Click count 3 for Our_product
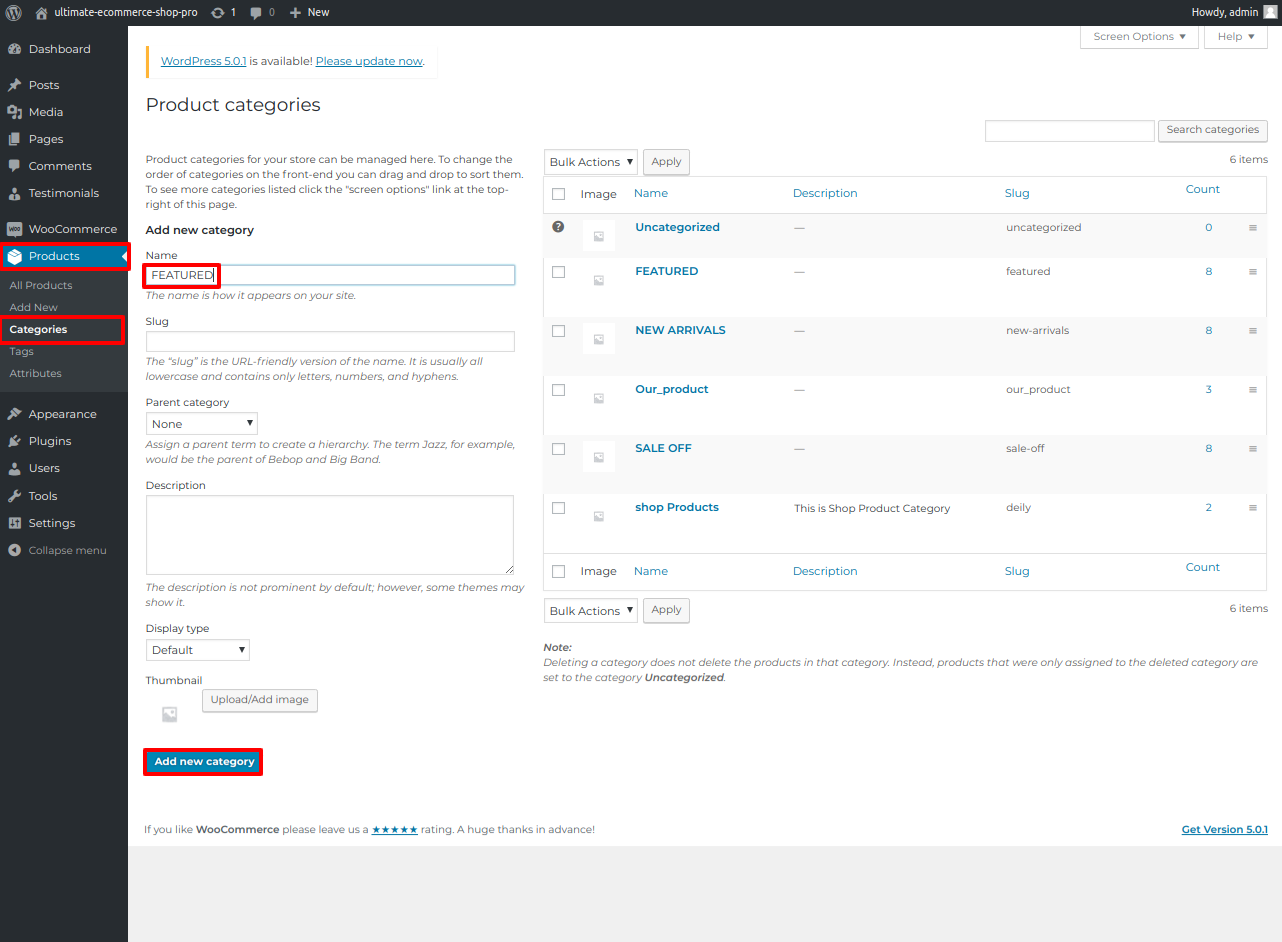This screenshot has height=942, width=1282. coord(1208,390)
